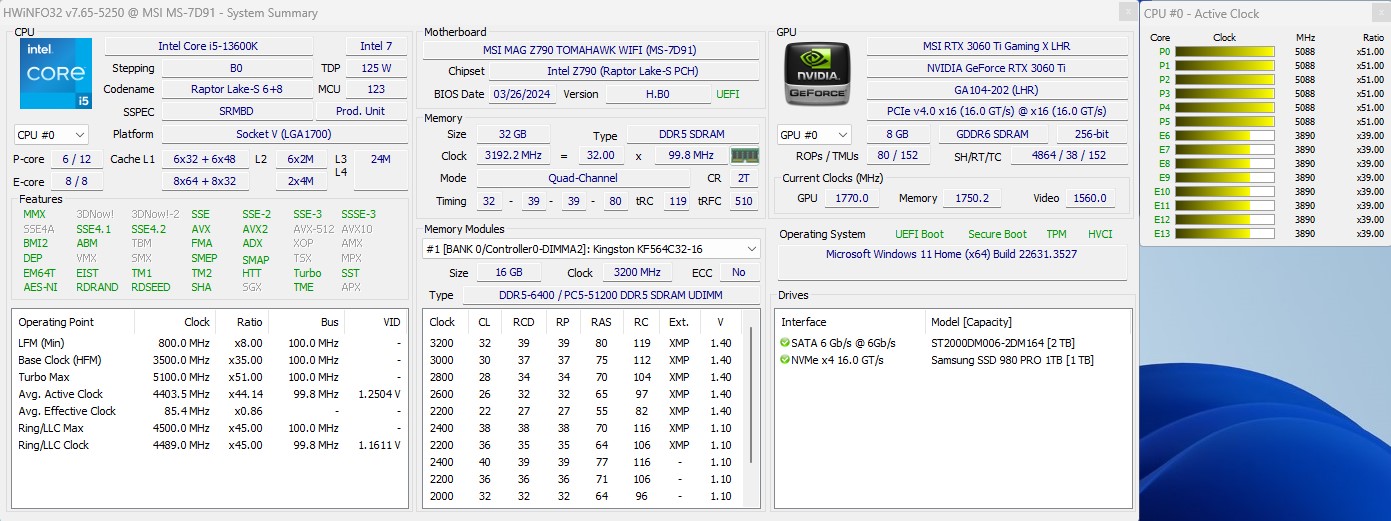This screenshot has width=1391, height=521.
Task: Click the E6 core clock bar
Action: pos(1224,135)
